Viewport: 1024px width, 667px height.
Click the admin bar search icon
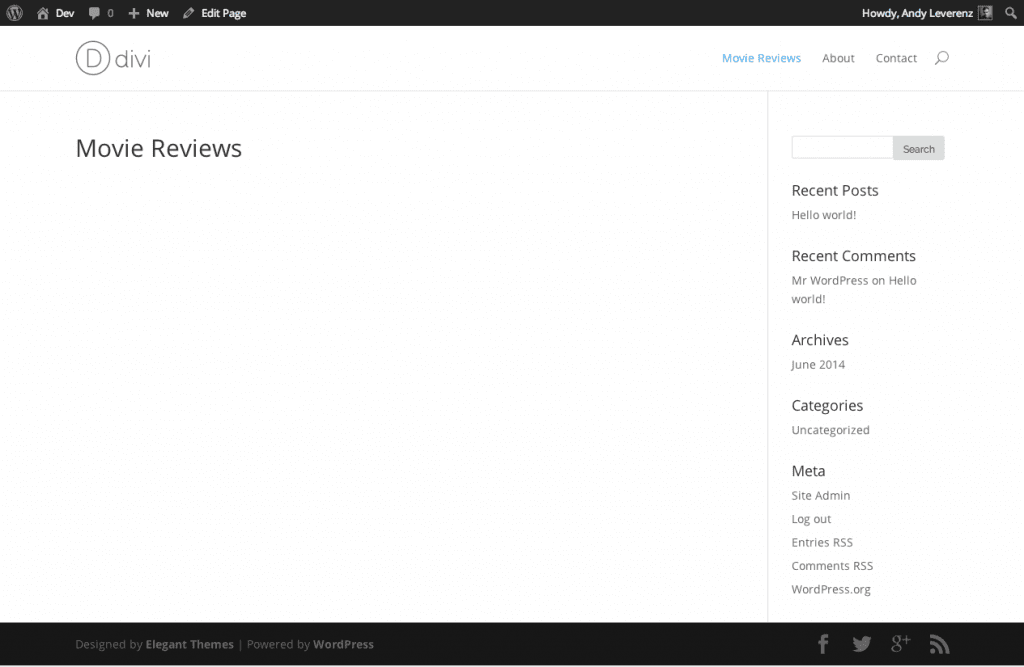1010,13
